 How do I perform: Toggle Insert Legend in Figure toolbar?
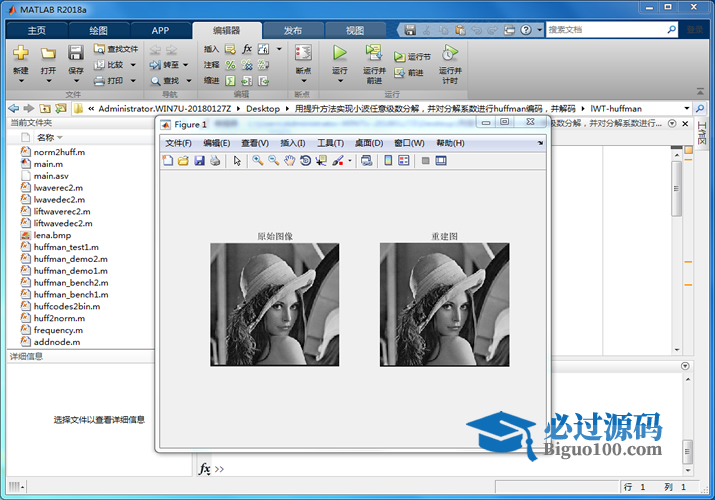click(x=403, y=160)
